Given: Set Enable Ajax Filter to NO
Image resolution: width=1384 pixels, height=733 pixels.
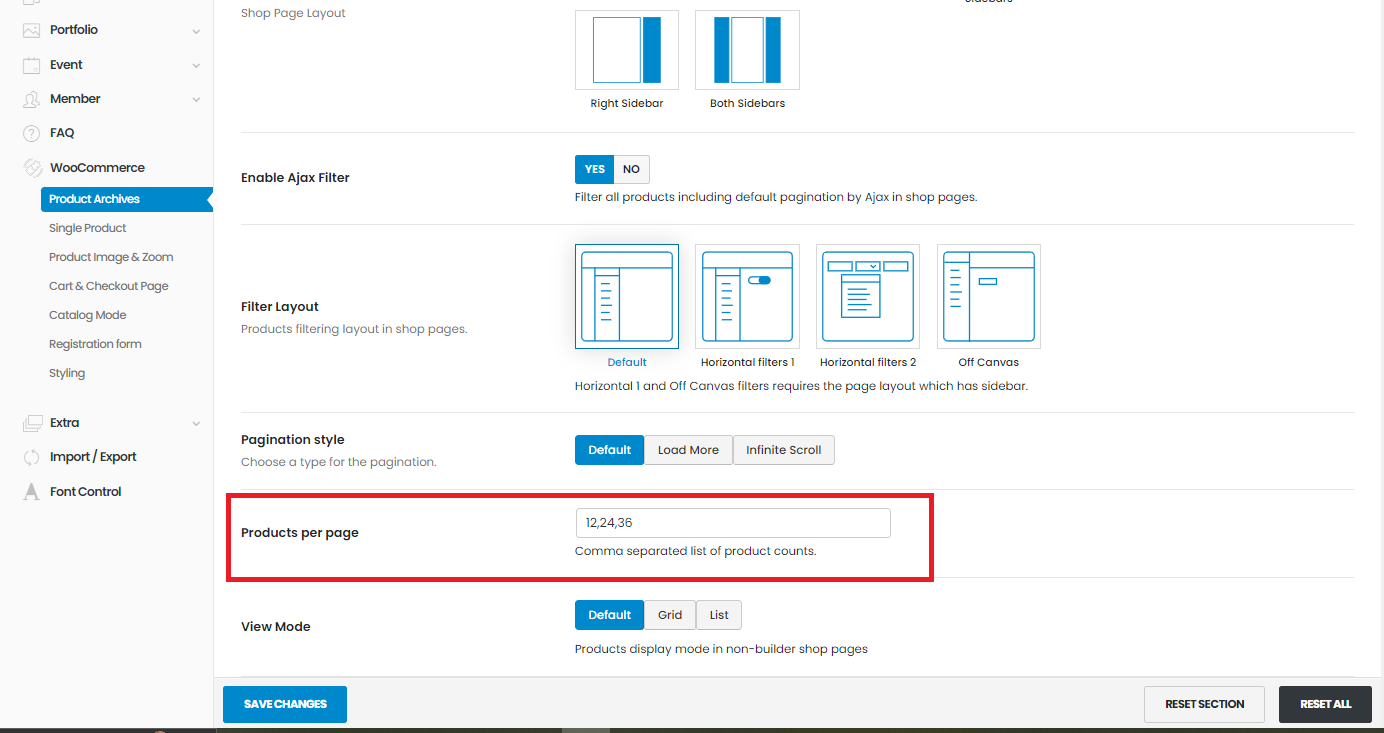Looking at the screenshot, I should pos(631,169).
